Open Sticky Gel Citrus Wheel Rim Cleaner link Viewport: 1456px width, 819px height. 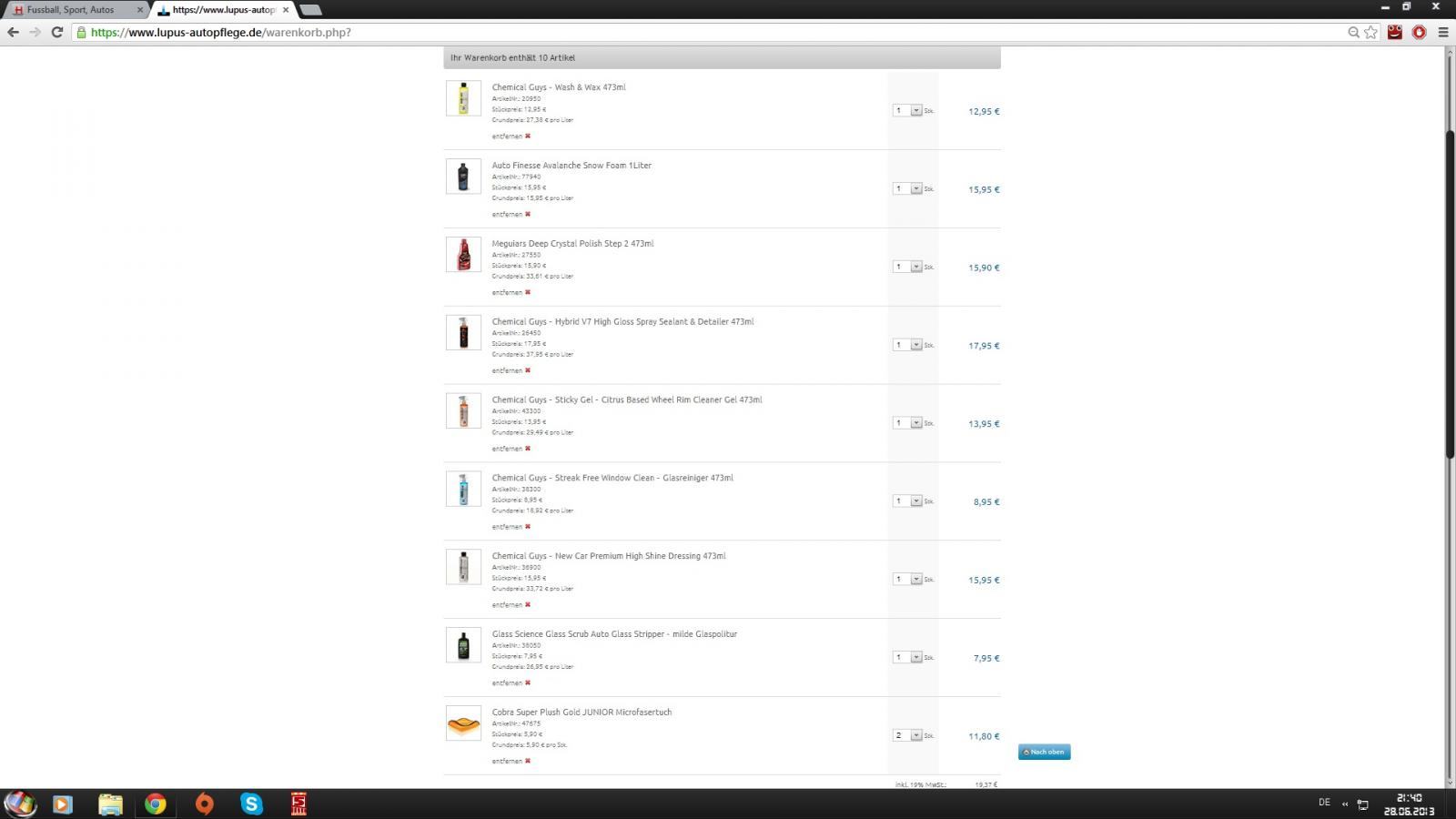(627, 400)
